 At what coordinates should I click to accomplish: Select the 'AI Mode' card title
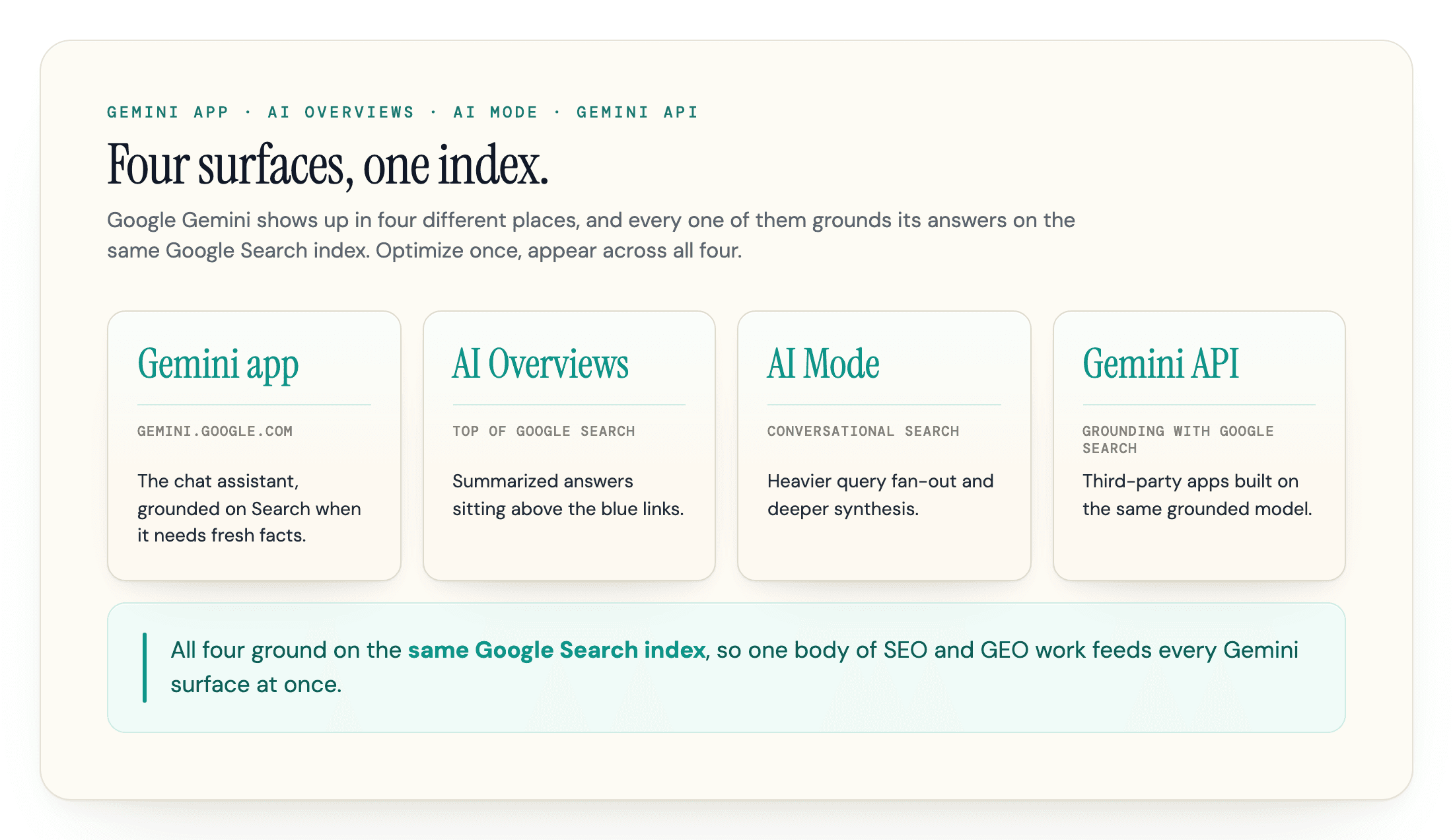tap(823, 364)
